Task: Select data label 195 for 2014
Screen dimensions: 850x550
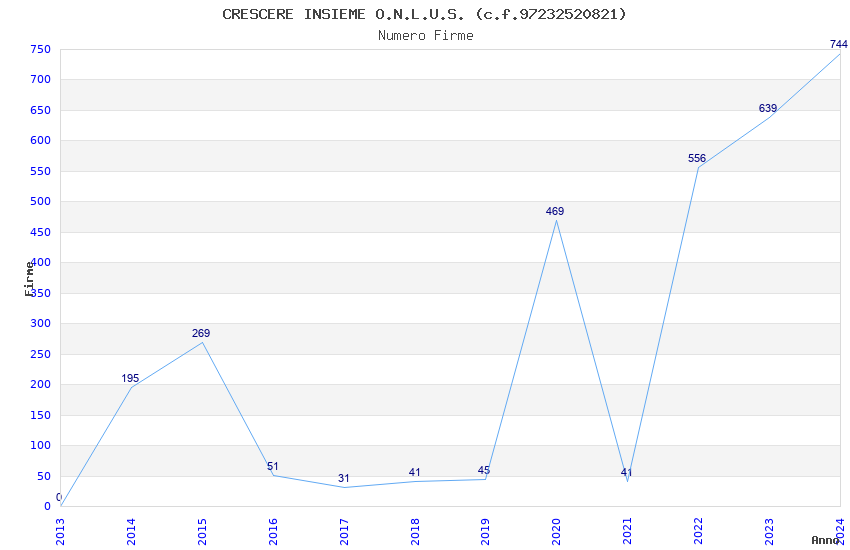Action: pos(130,378)
